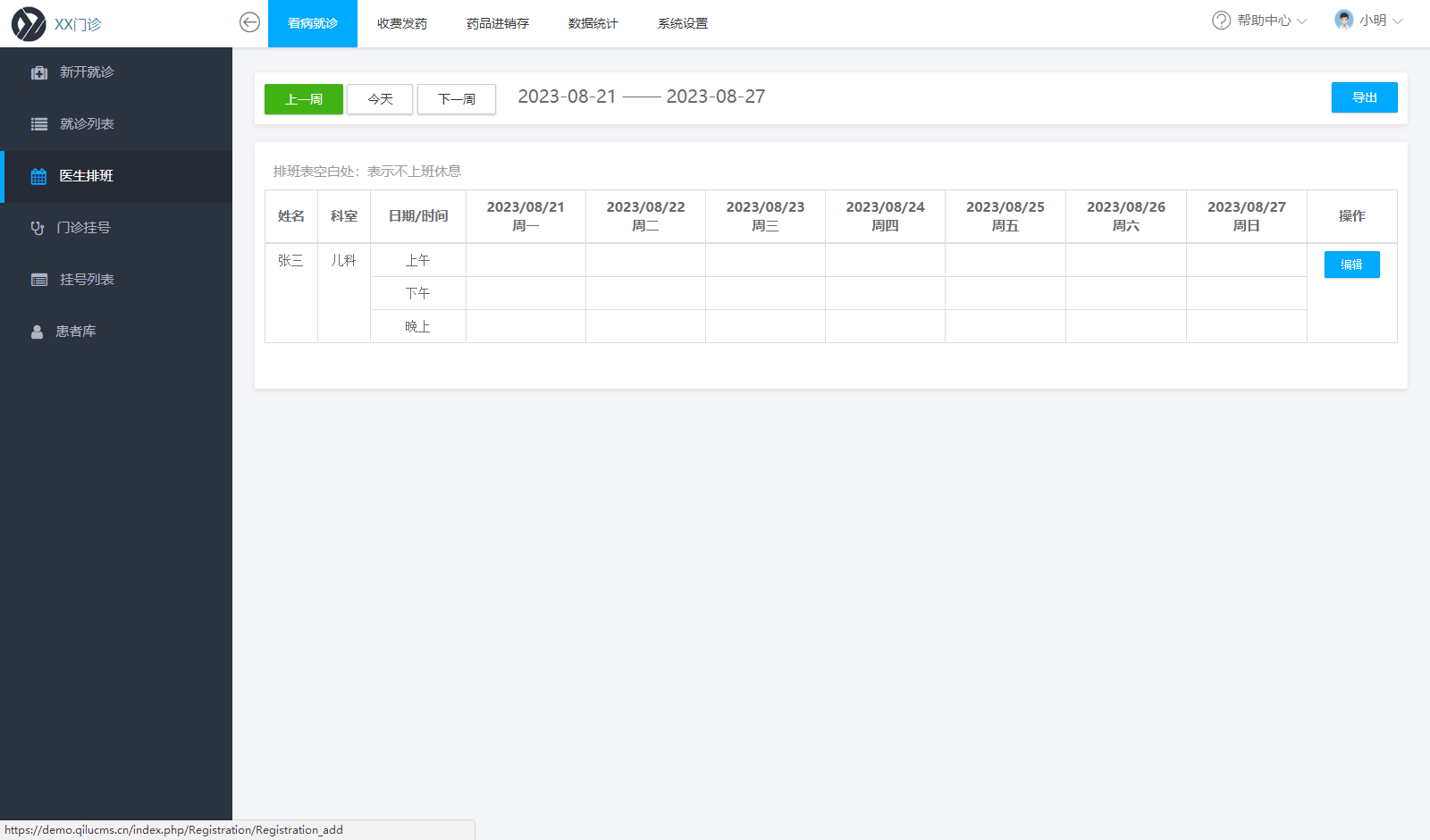This screenshot has width=1430, height=840.
Task: Click the 医生排班 calendar icon
Action: (38, 176)
